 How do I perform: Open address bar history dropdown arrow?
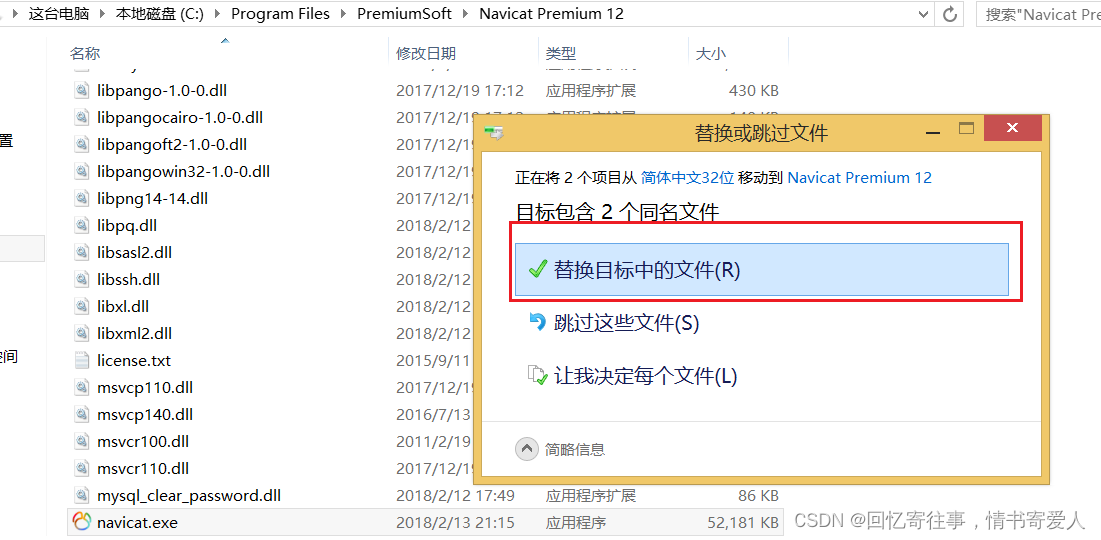click(924, 13)
